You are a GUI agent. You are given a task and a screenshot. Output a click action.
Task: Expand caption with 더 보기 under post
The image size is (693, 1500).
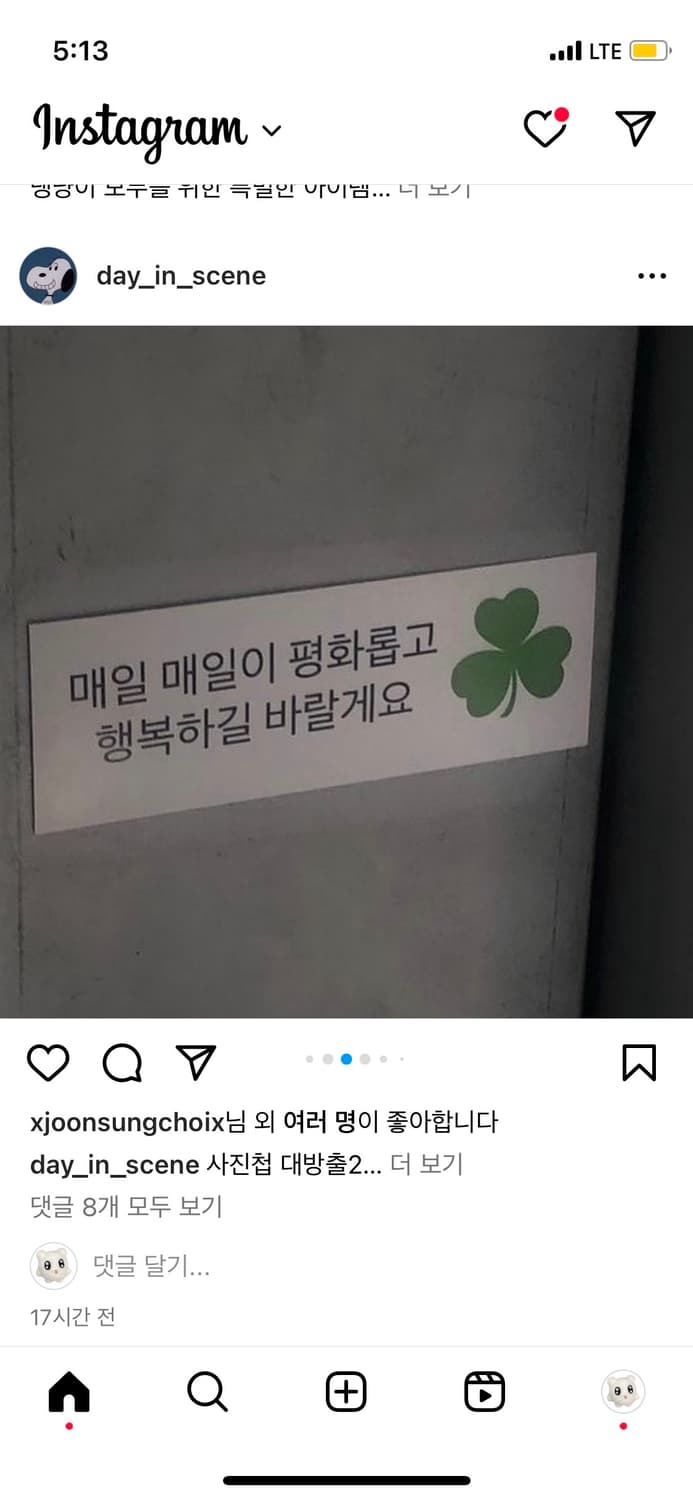(x=426, y=1165)
